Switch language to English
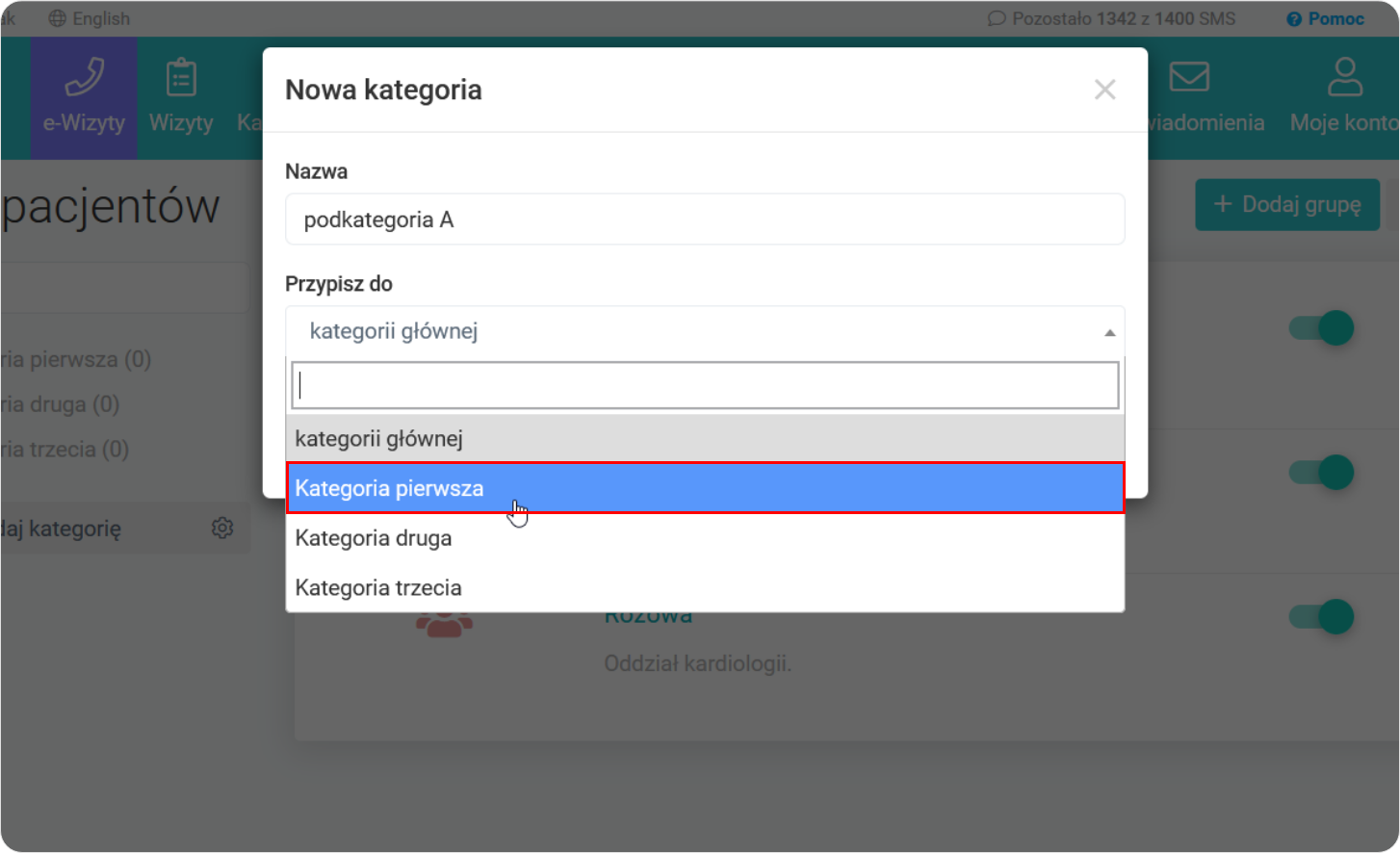 (90, 18)
